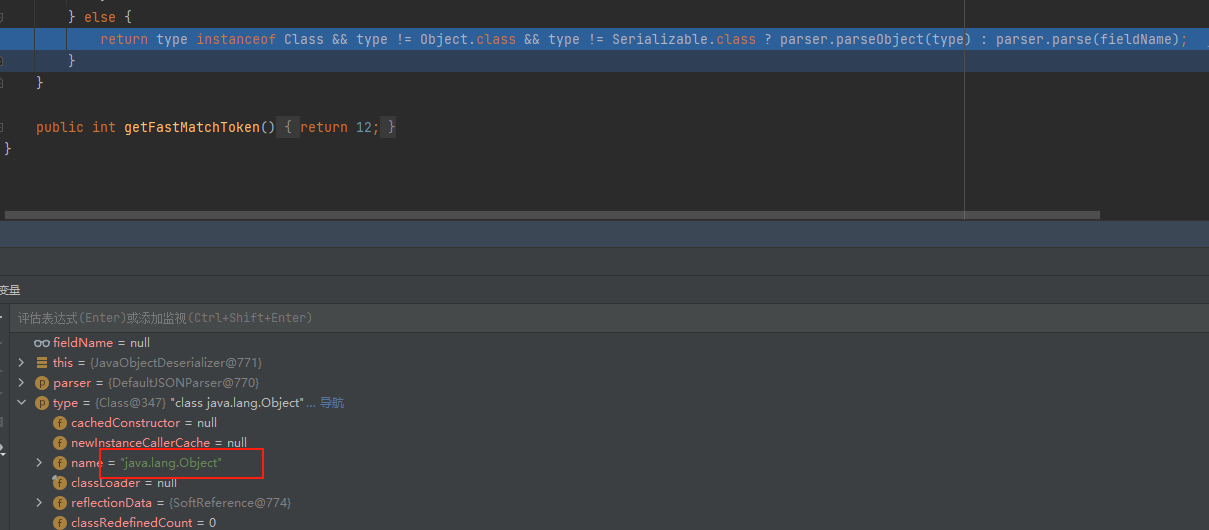Click the 导航 navigate link

pyautogui.click(x=332, y=403)
